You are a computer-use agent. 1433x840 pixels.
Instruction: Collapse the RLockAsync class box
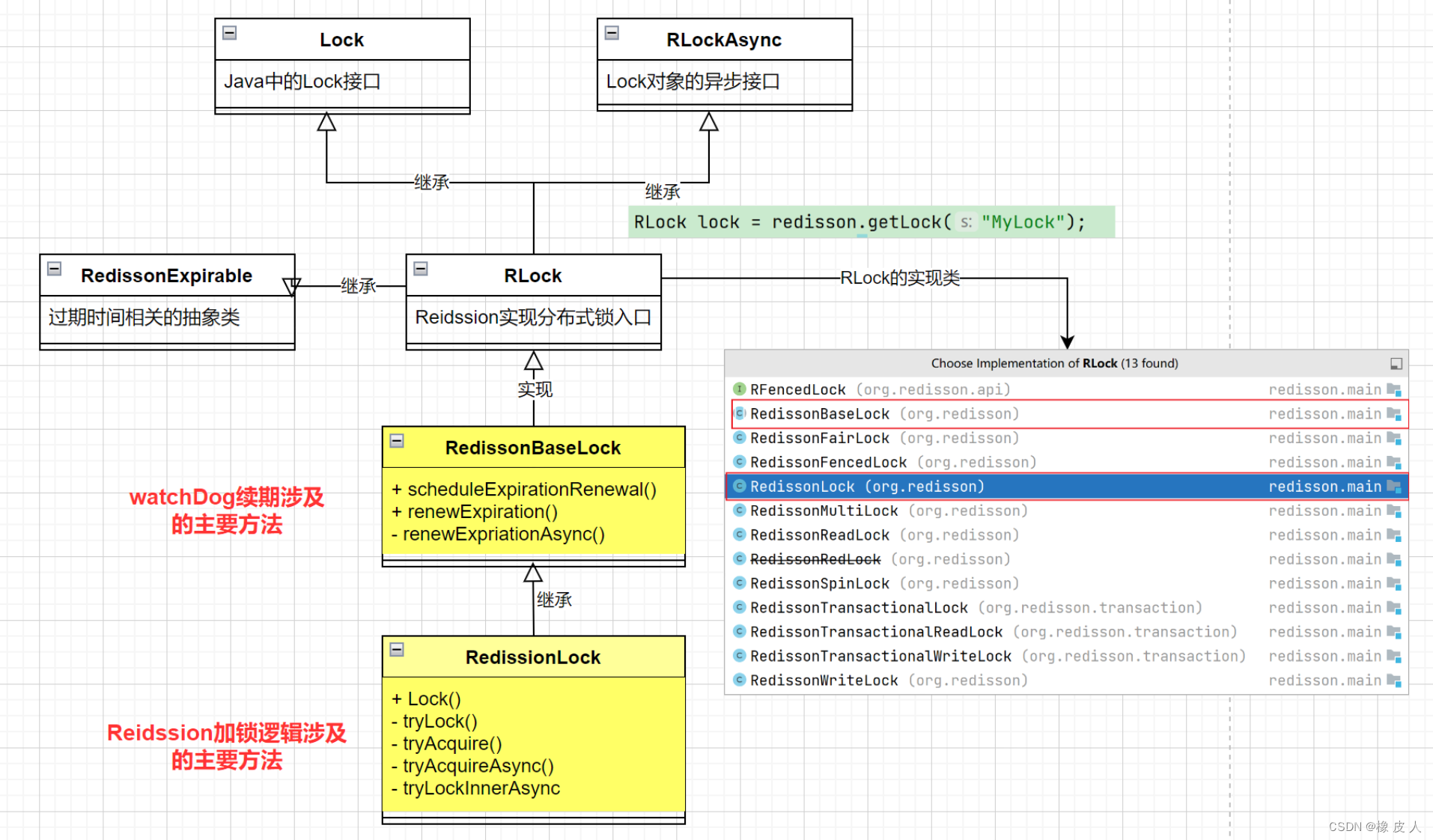(x=612, y=33)
